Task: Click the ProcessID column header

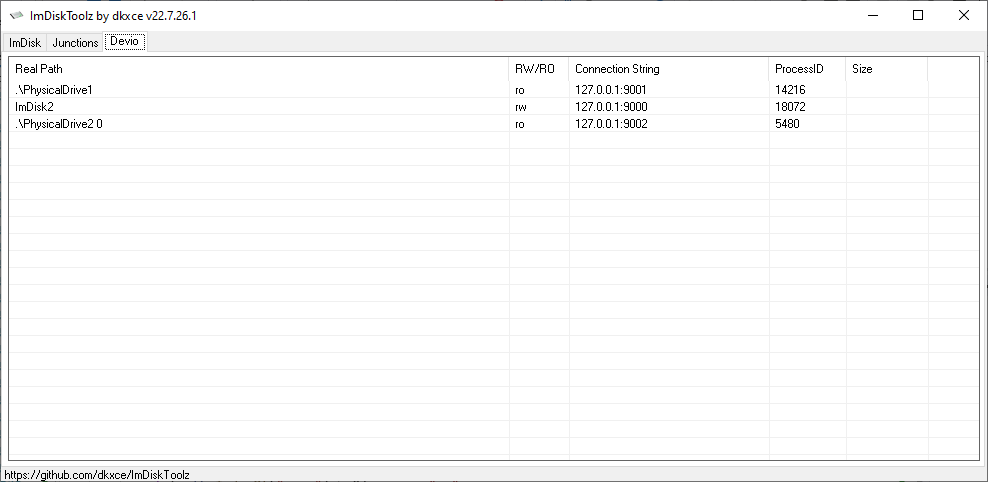Action: coord(807,69)
